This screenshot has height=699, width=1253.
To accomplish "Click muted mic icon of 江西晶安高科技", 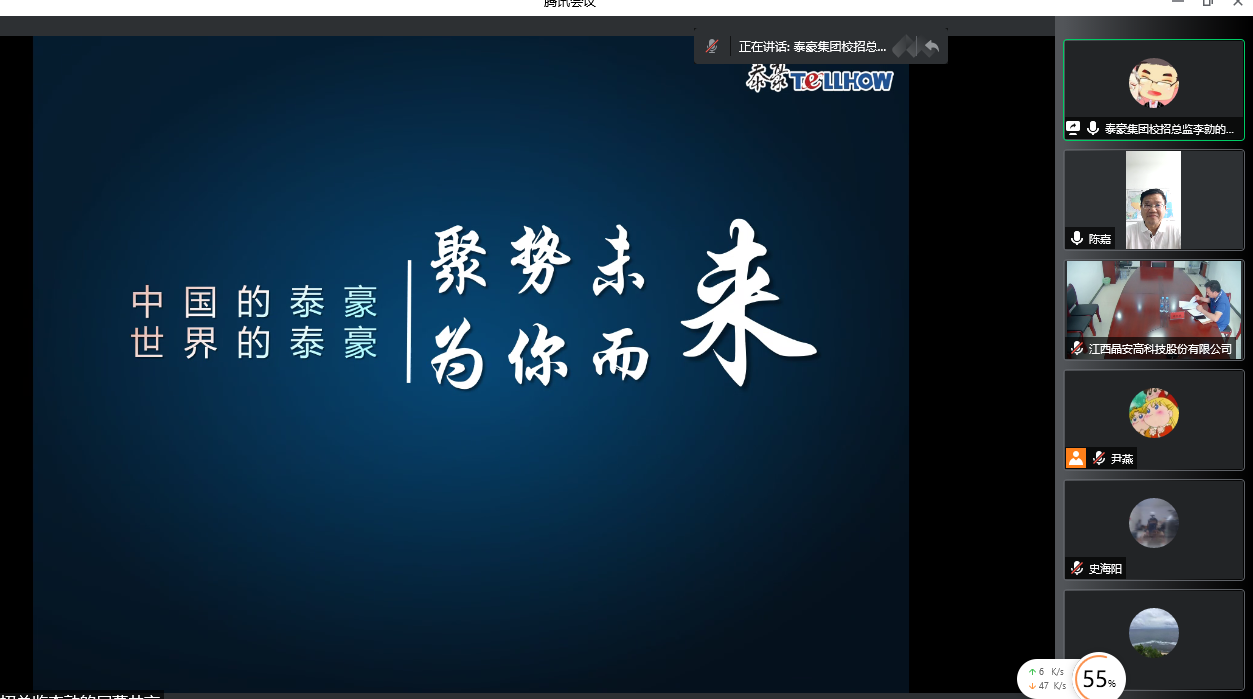I will pyautogui.click(x=1077, y=348).
